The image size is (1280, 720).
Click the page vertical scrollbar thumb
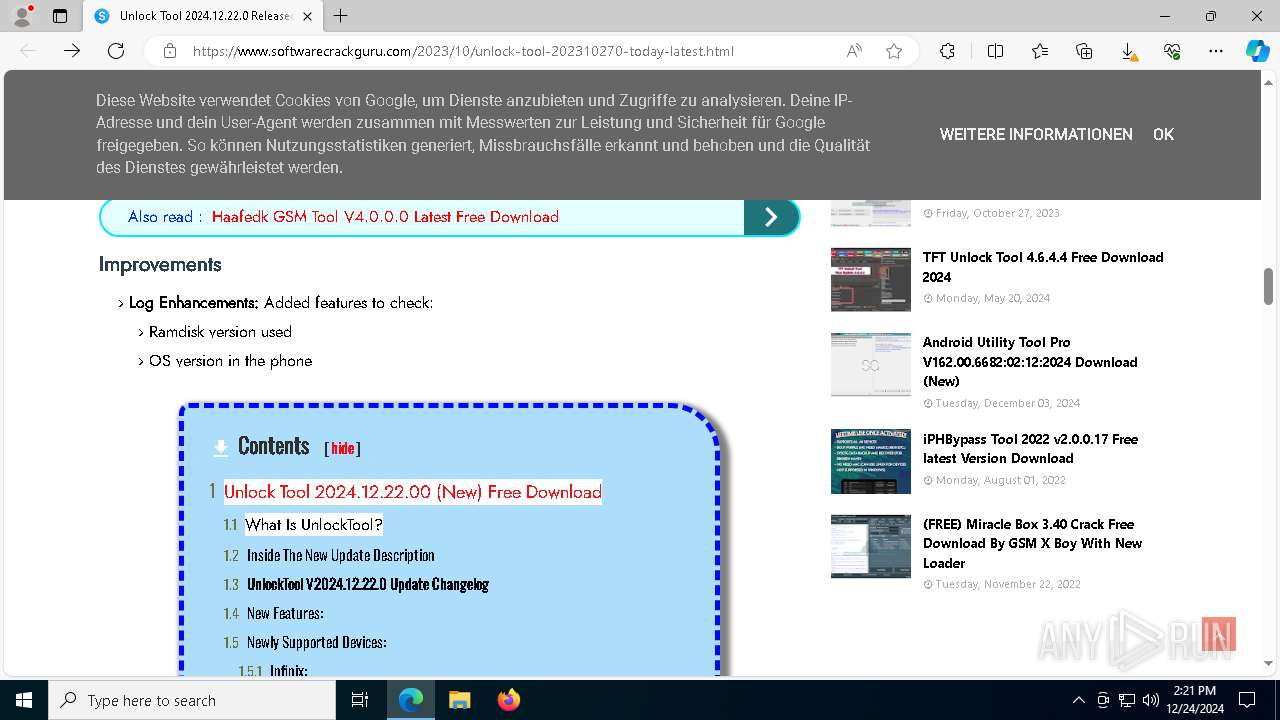(x=1269, y=286)
